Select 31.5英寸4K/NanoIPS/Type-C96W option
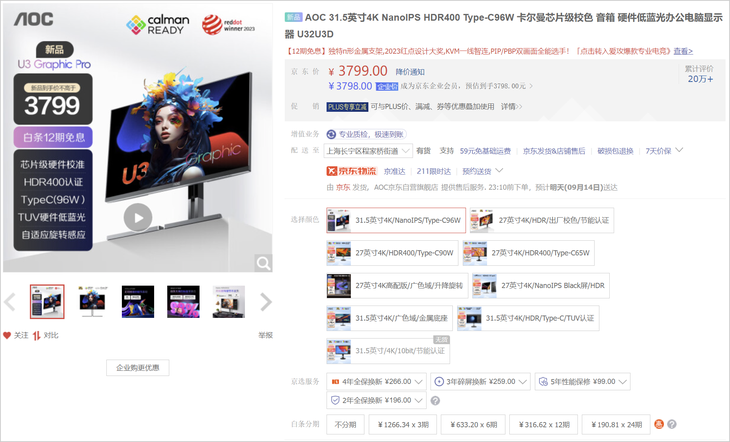Viewport: 730px width, 442px height. 396,220
